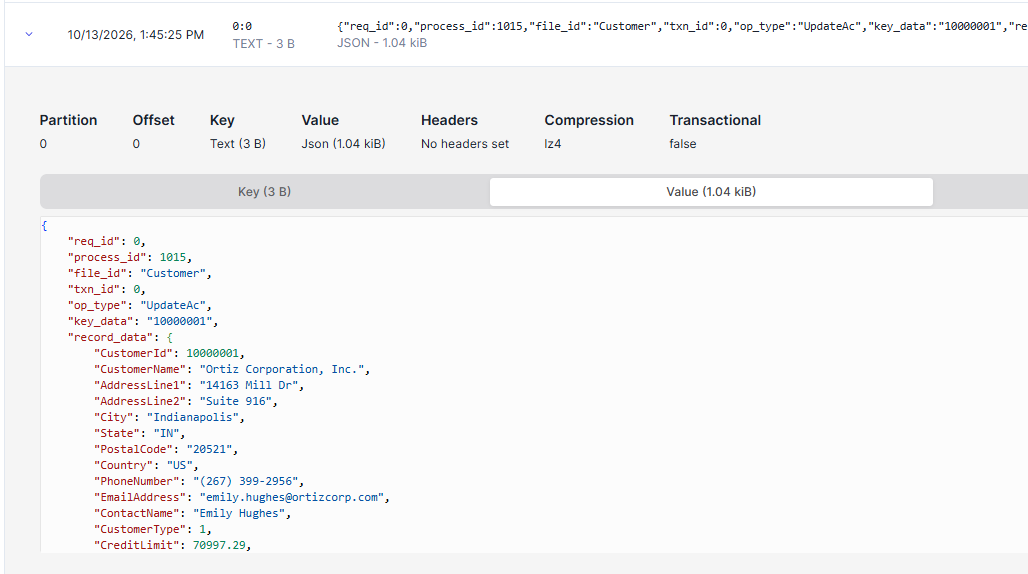Click the ContactName Emily Hughes line
1028x574 pixels.
click(192, 513)
